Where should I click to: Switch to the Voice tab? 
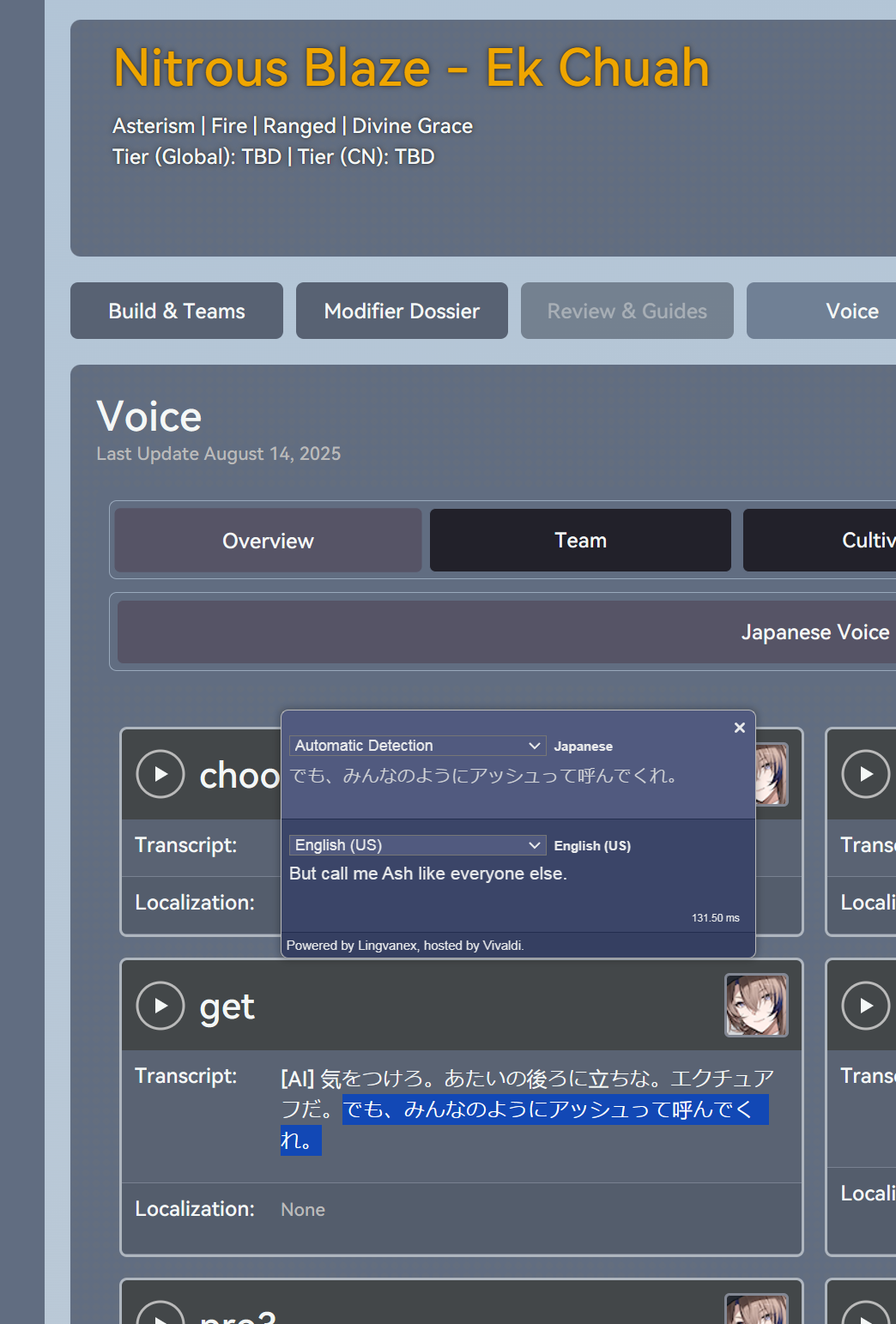tap(821, 311)
